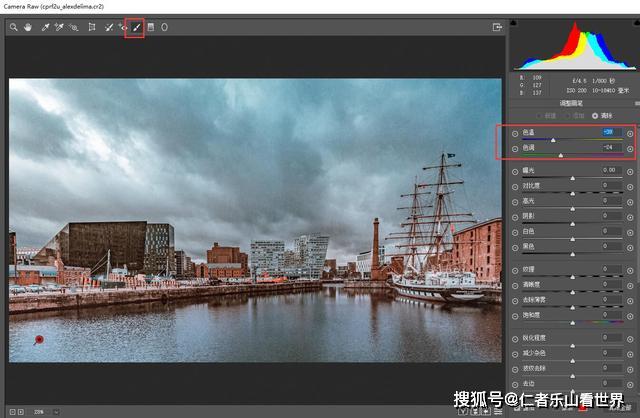
Task: Increase 去边 with its plus icon
Action: coord(630,385)
